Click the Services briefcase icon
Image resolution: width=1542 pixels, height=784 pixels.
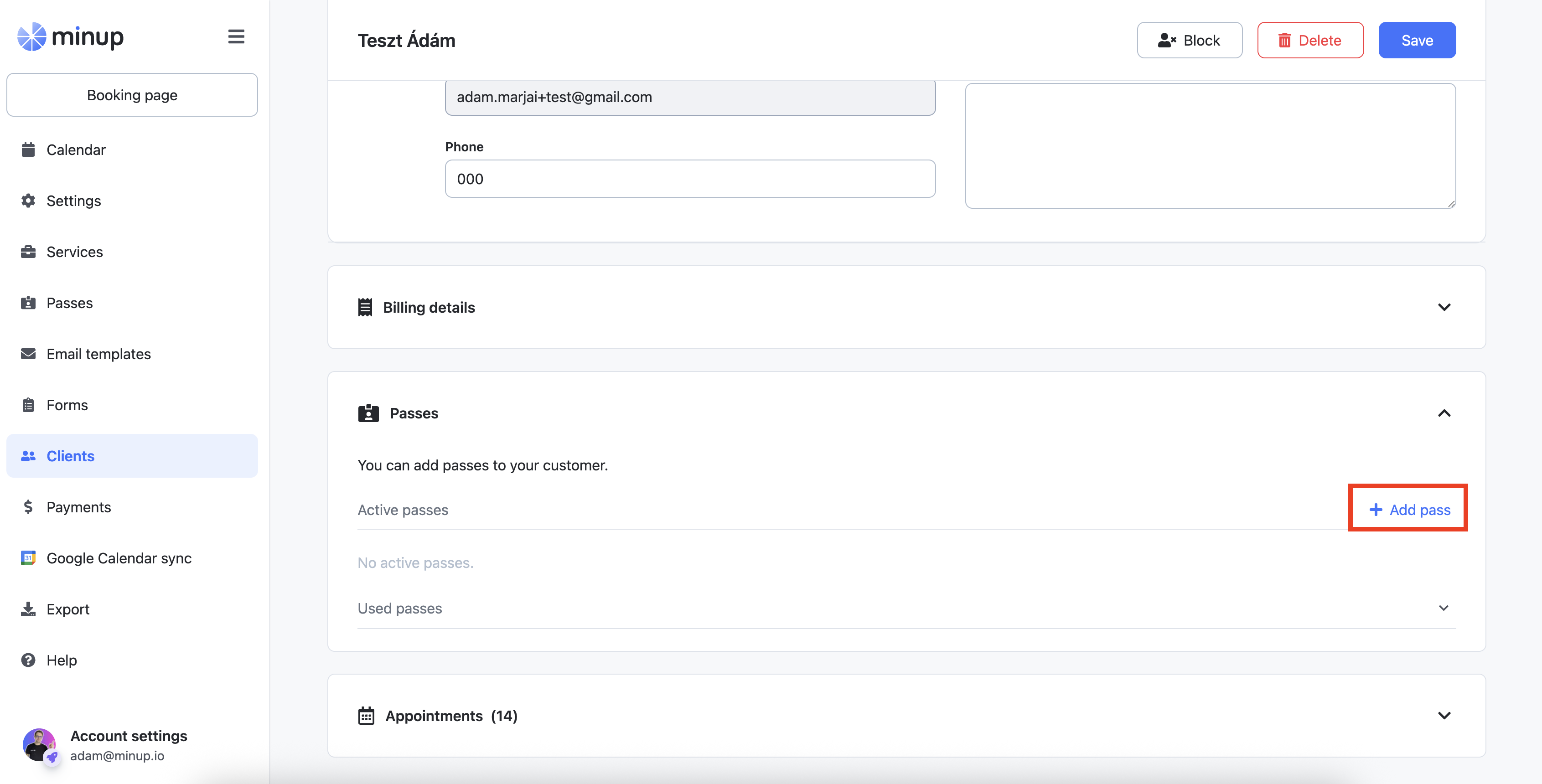(28, 252)
